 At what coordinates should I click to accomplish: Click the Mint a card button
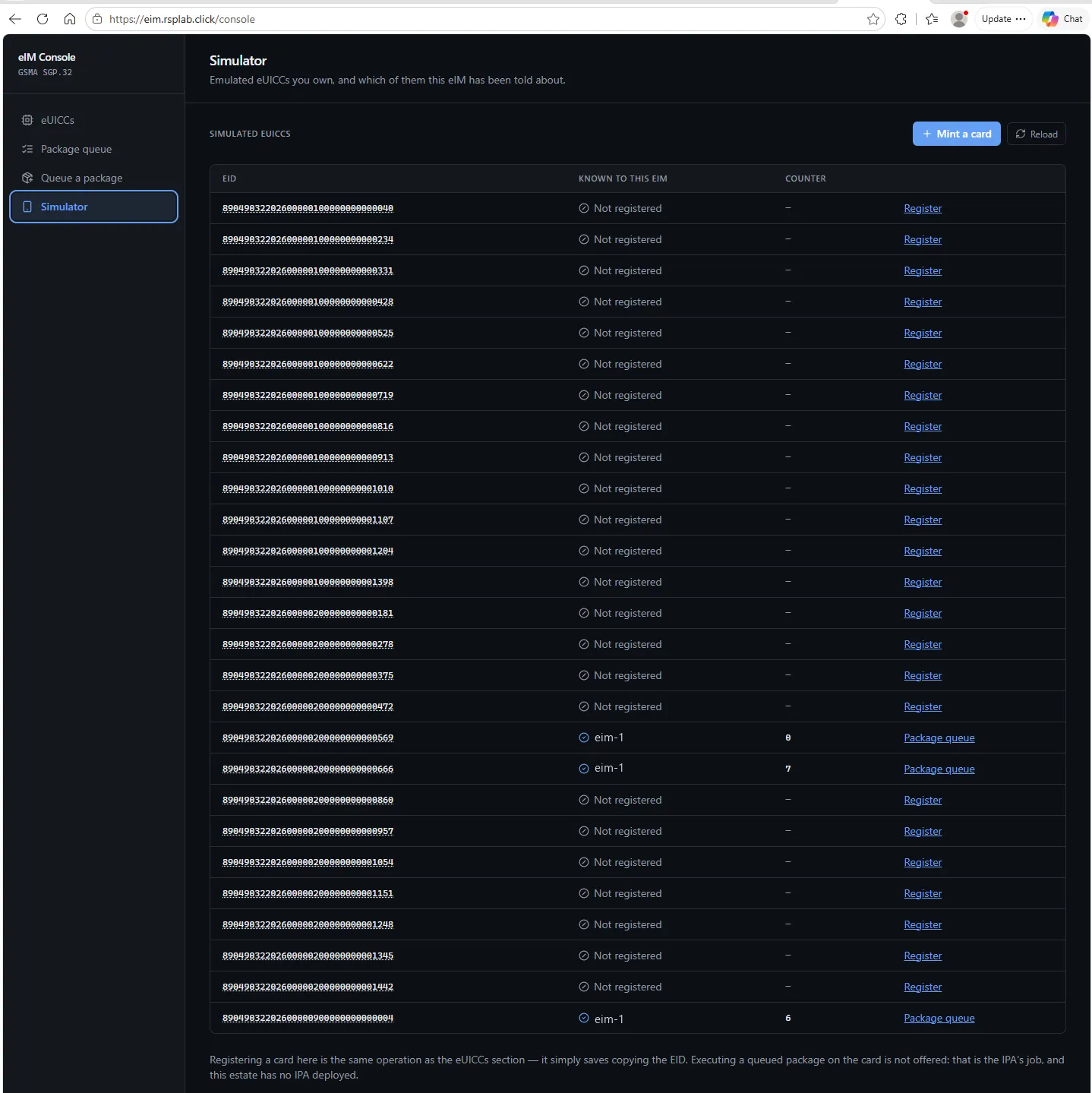pos(956,134)
